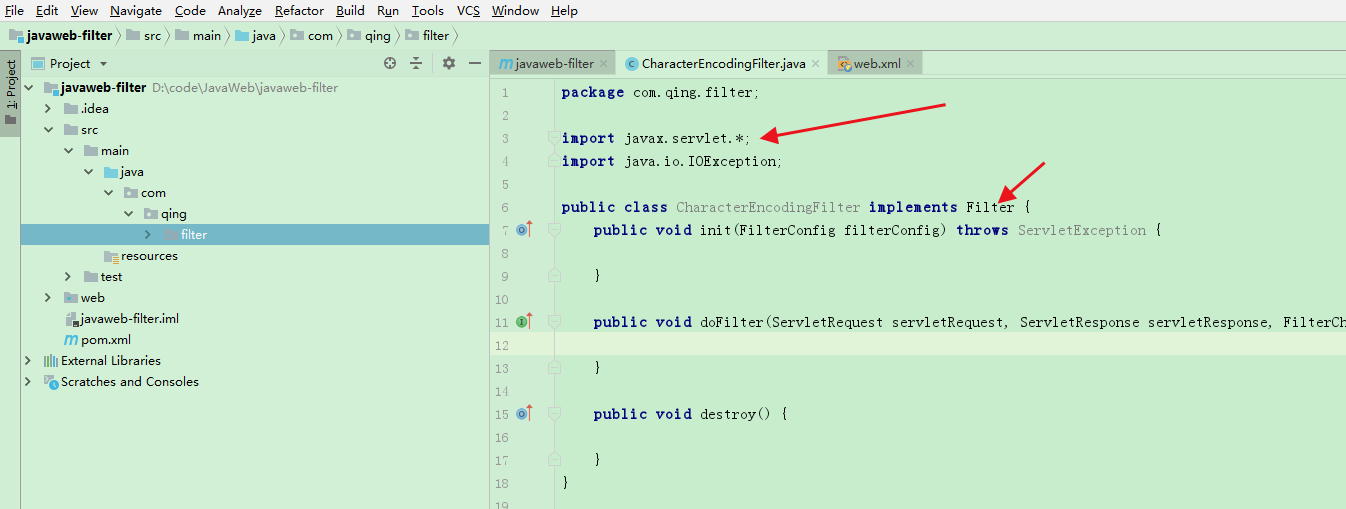Collapse the com package
The image size is (1346, 509).
point(108,193)
